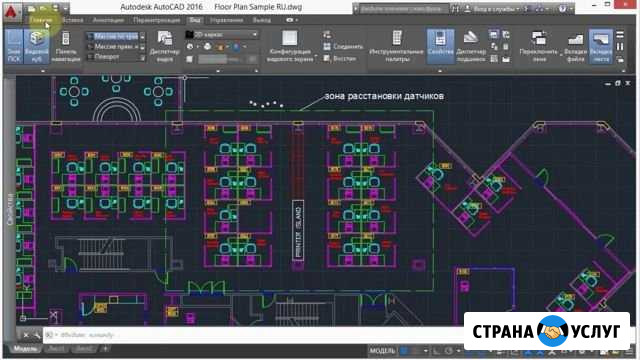Toggle the grid display in status bar
This screenshot has height=360, width=640.
[x=404, y=350]
